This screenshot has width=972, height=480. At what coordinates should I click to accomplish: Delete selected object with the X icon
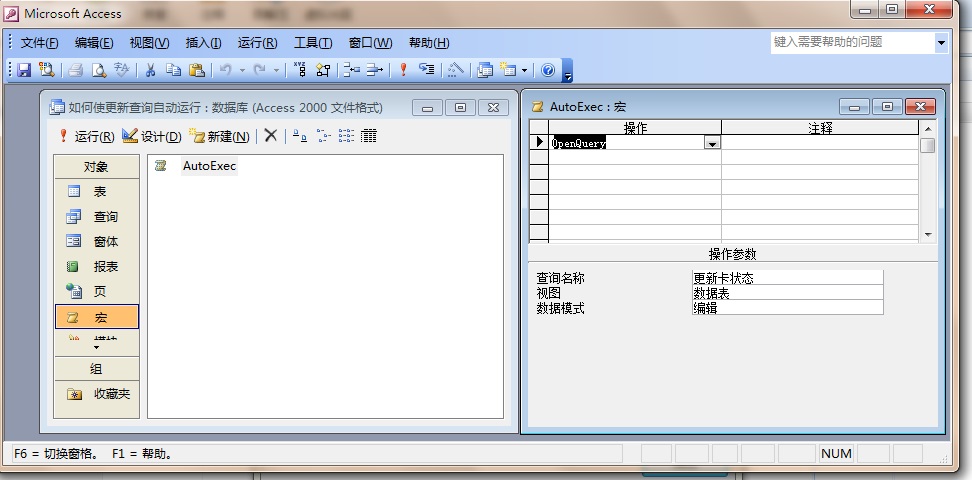click(x=270, y=136)
